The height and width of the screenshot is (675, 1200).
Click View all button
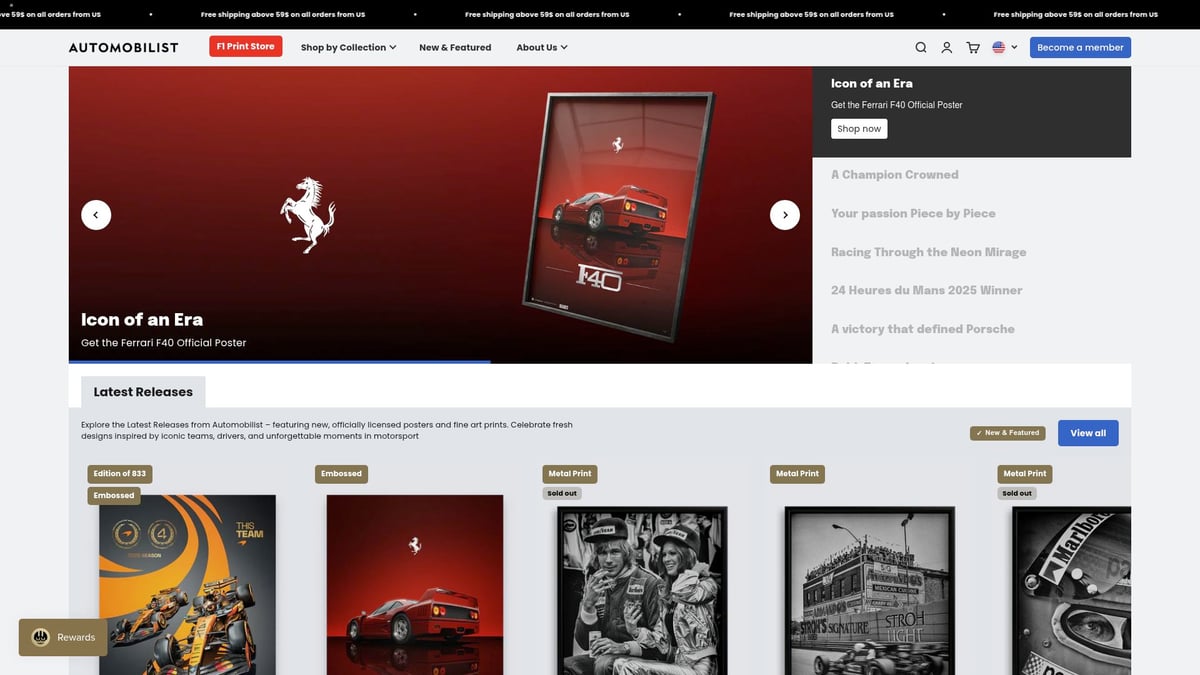point(1088,433)
